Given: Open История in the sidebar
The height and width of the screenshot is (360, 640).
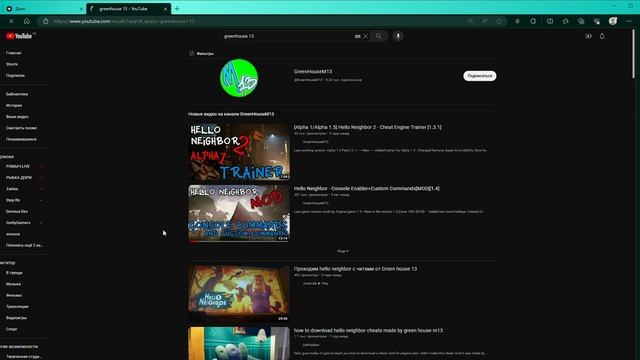Looking at the screenshot, I should pos(14,105).
